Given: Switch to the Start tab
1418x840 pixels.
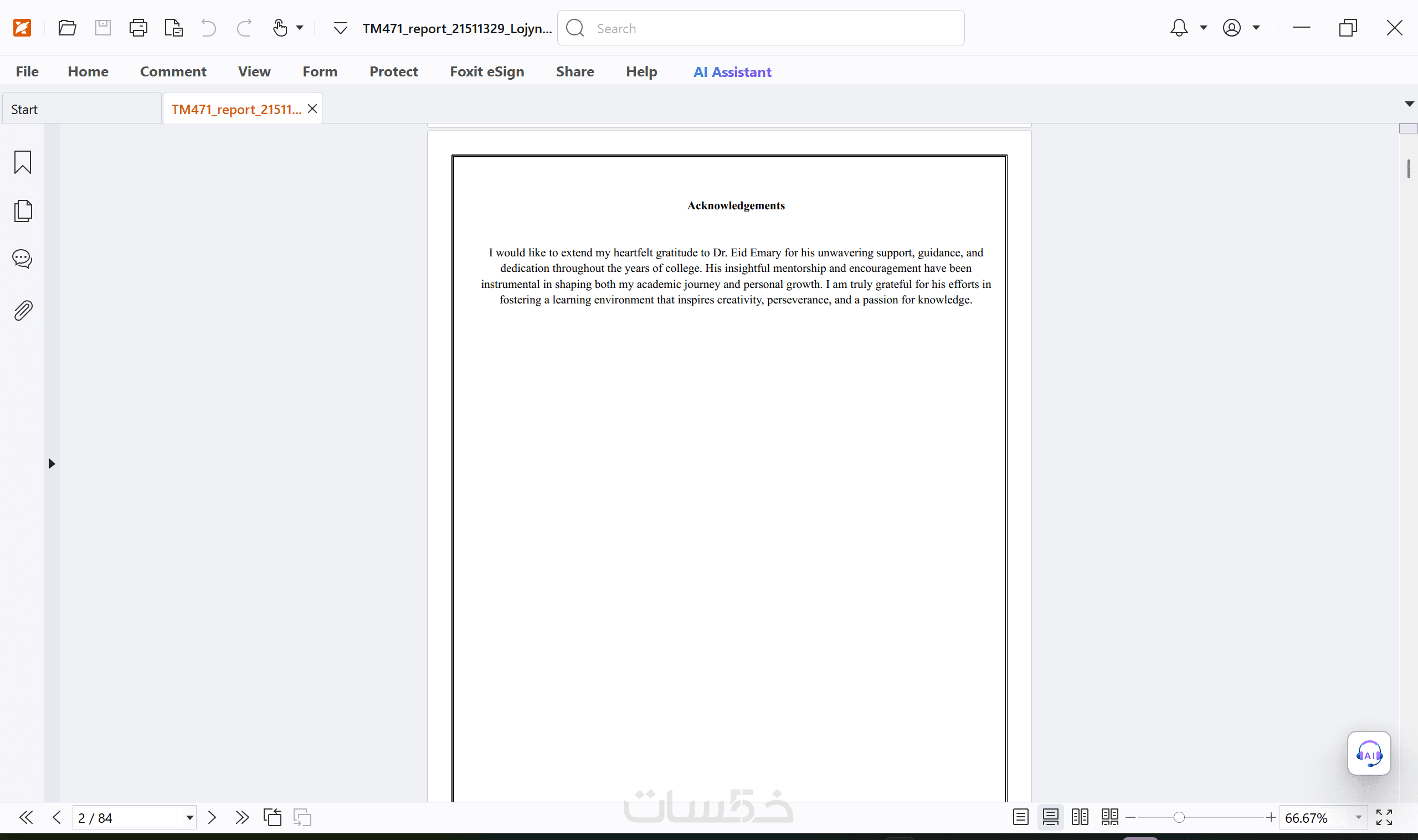Looking at the screenshot, I should (25, 109).
